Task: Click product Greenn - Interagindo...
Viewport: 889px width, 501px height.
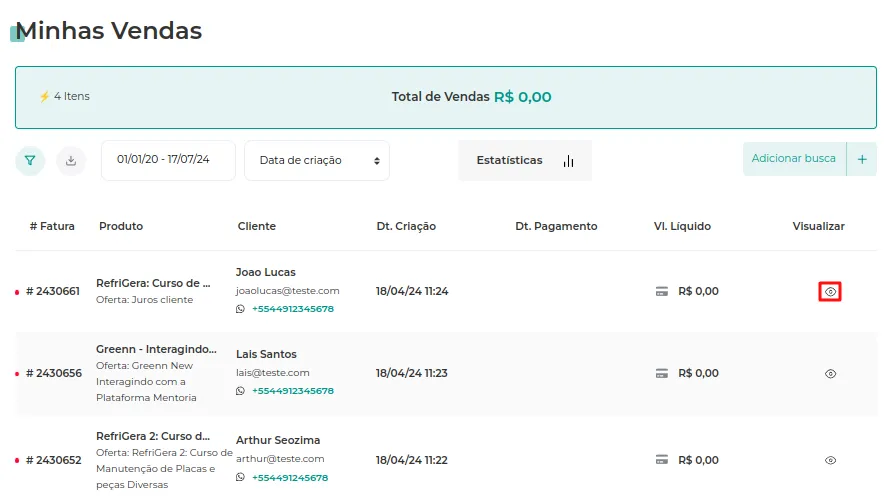Action: [x=156, y=350]
